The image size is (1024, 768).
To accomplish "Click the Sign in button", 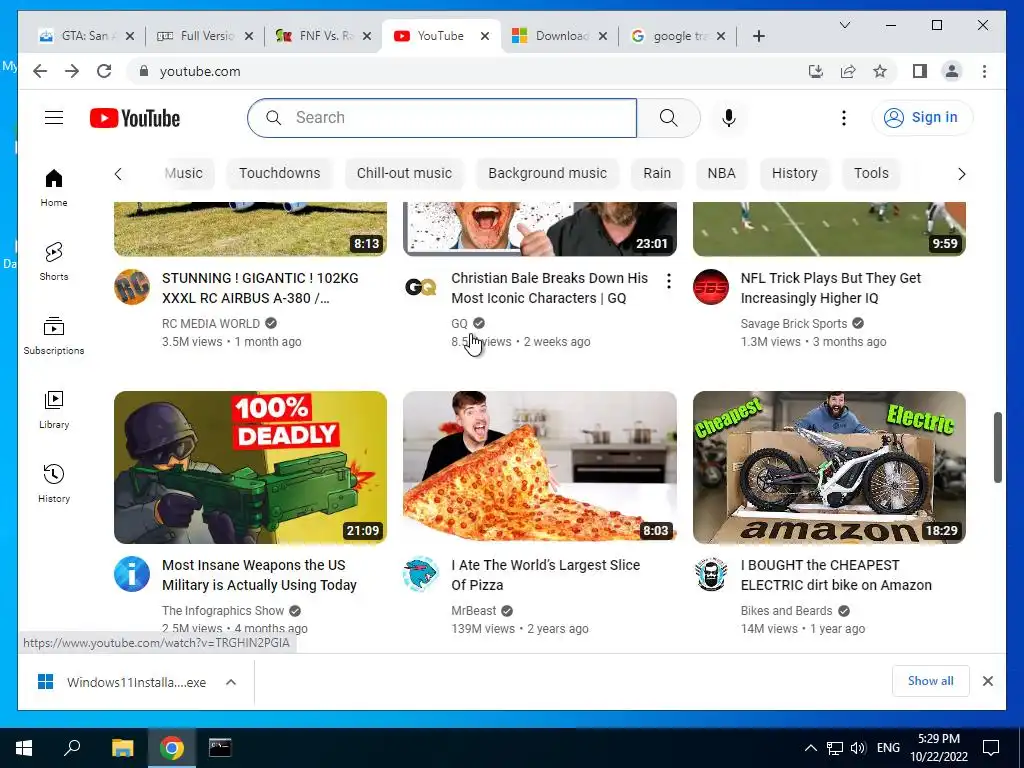I will [921, 118].
